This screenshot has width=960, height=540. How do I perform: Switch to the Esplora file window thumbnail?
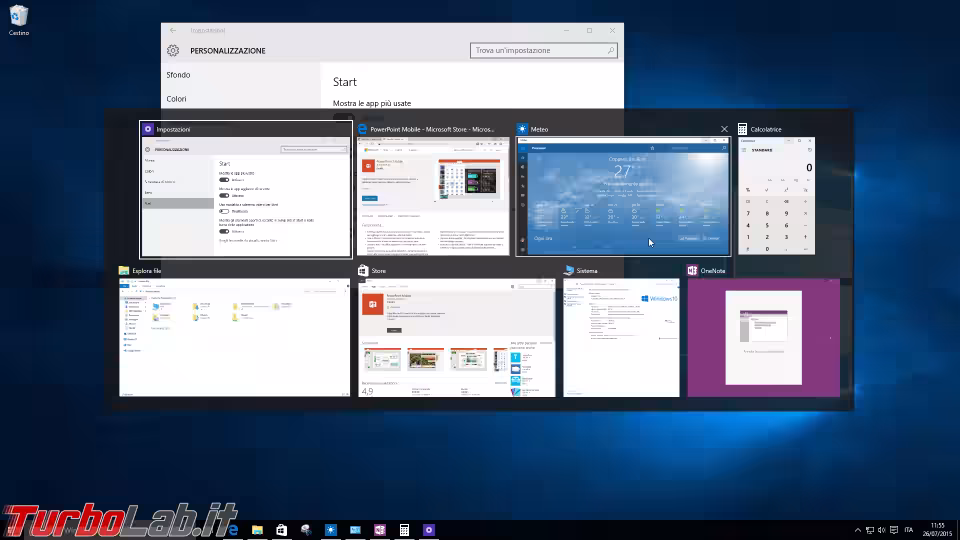click(x=234, y=337)
